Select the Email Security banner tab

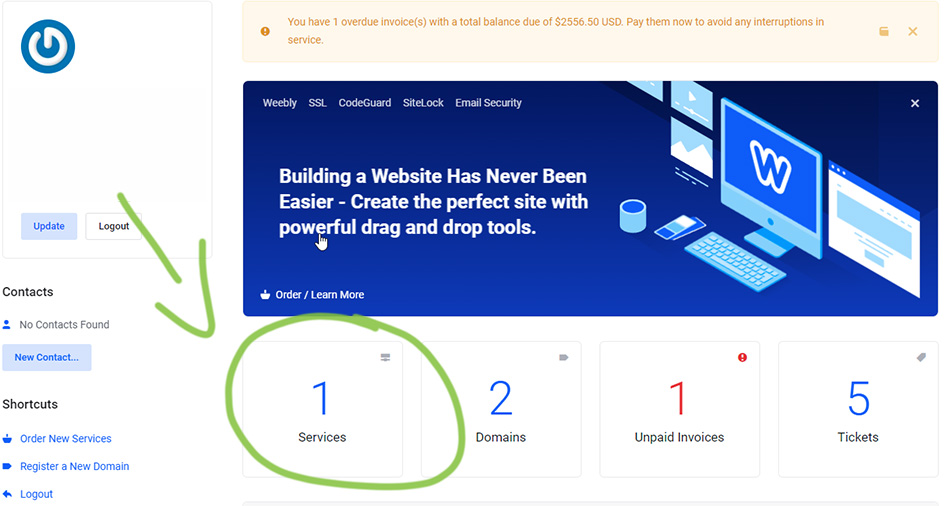(489, 103)
